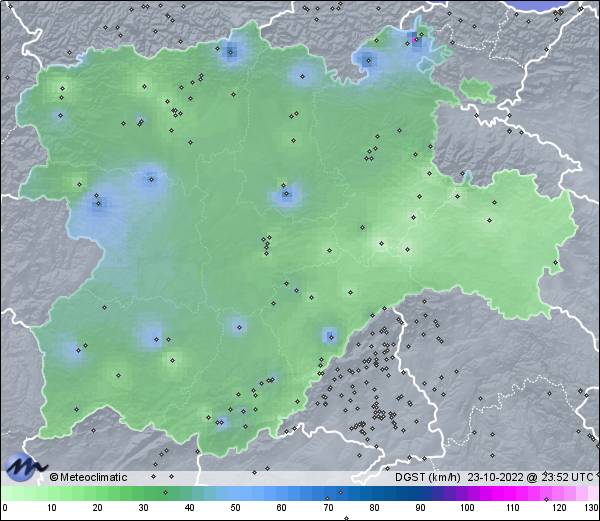
Task: Click the scale label 50
Action: click(x=235, y=508)
